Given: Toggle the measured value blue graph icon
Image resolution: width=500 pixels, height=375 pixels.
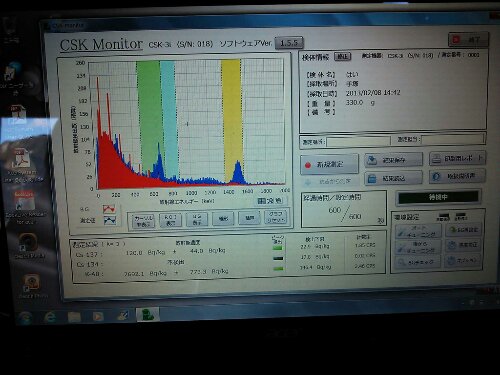Looking at the screenshot, I should [x=110, y=220].
